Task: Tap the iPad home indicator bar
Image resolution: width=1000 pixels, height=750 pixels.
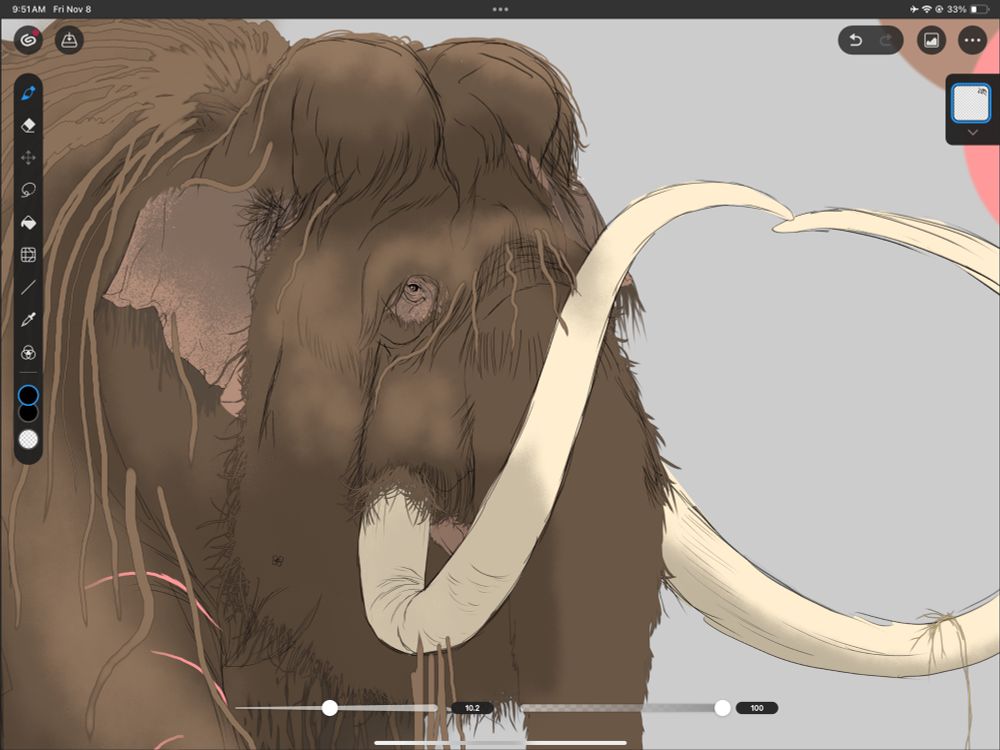Action: [501, 742]
